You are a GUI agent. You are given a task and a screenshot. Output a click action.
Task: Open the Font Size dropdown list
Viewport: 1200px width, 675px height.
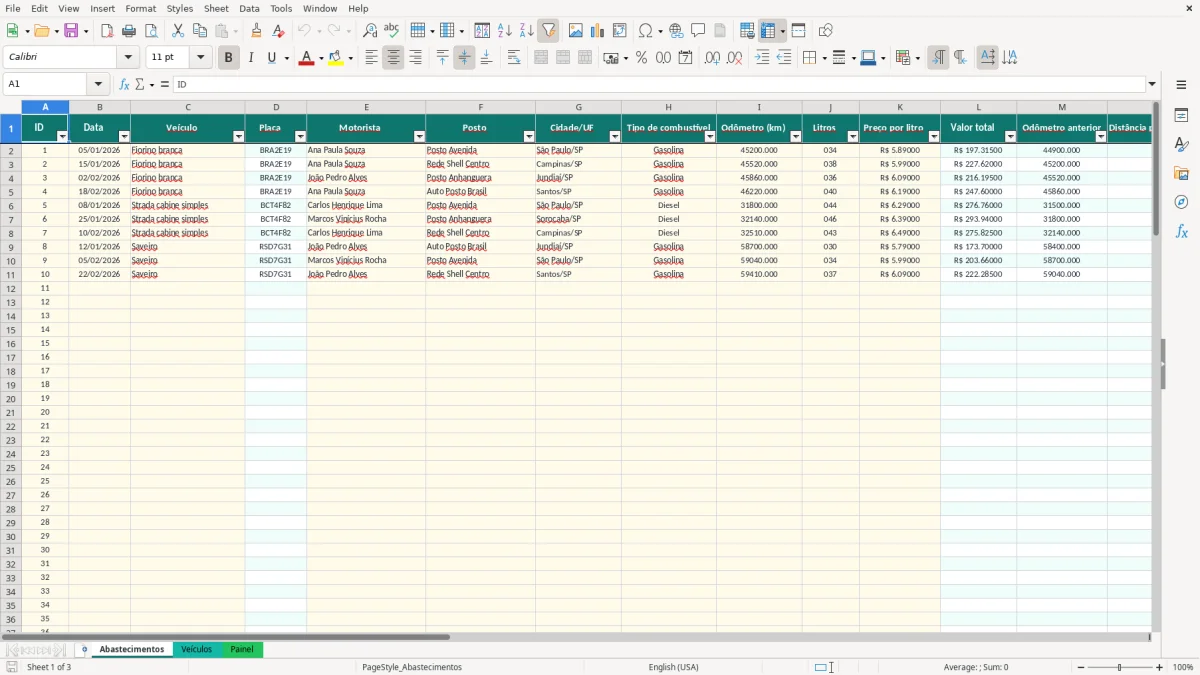201,58
